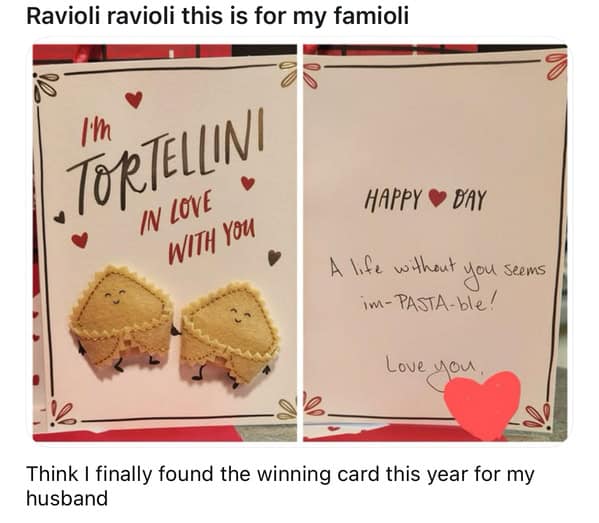
Task: Click the handwritten 'A life without you seems' line
Action: click(x=438, y=270)
